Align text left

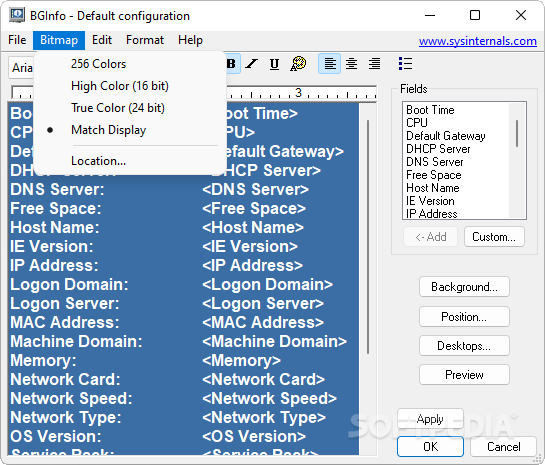click(330, 64)
